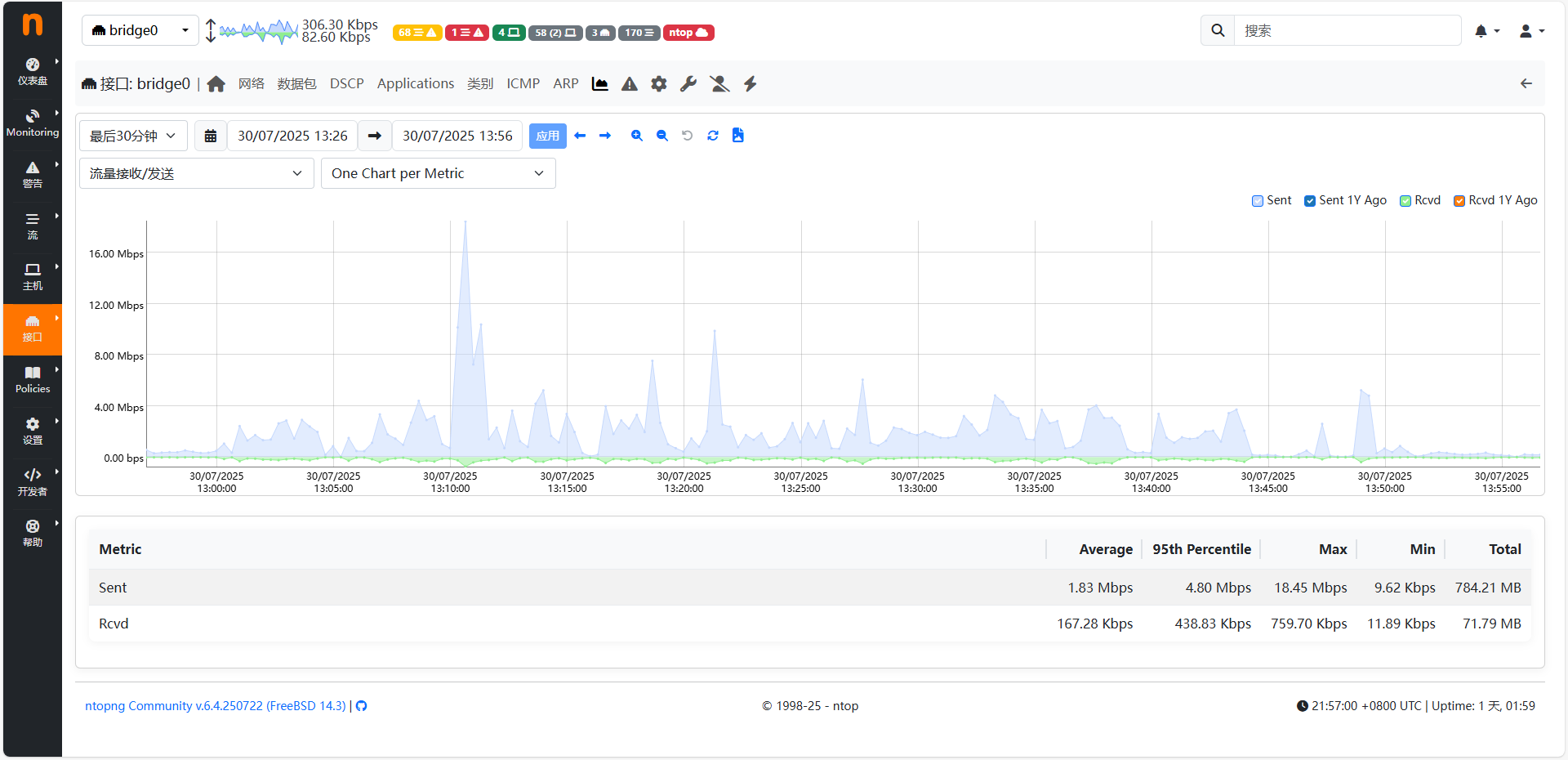The image size is (1568, 760).
Task: Download the chart via the file image icon
Action: pos(738,136)
